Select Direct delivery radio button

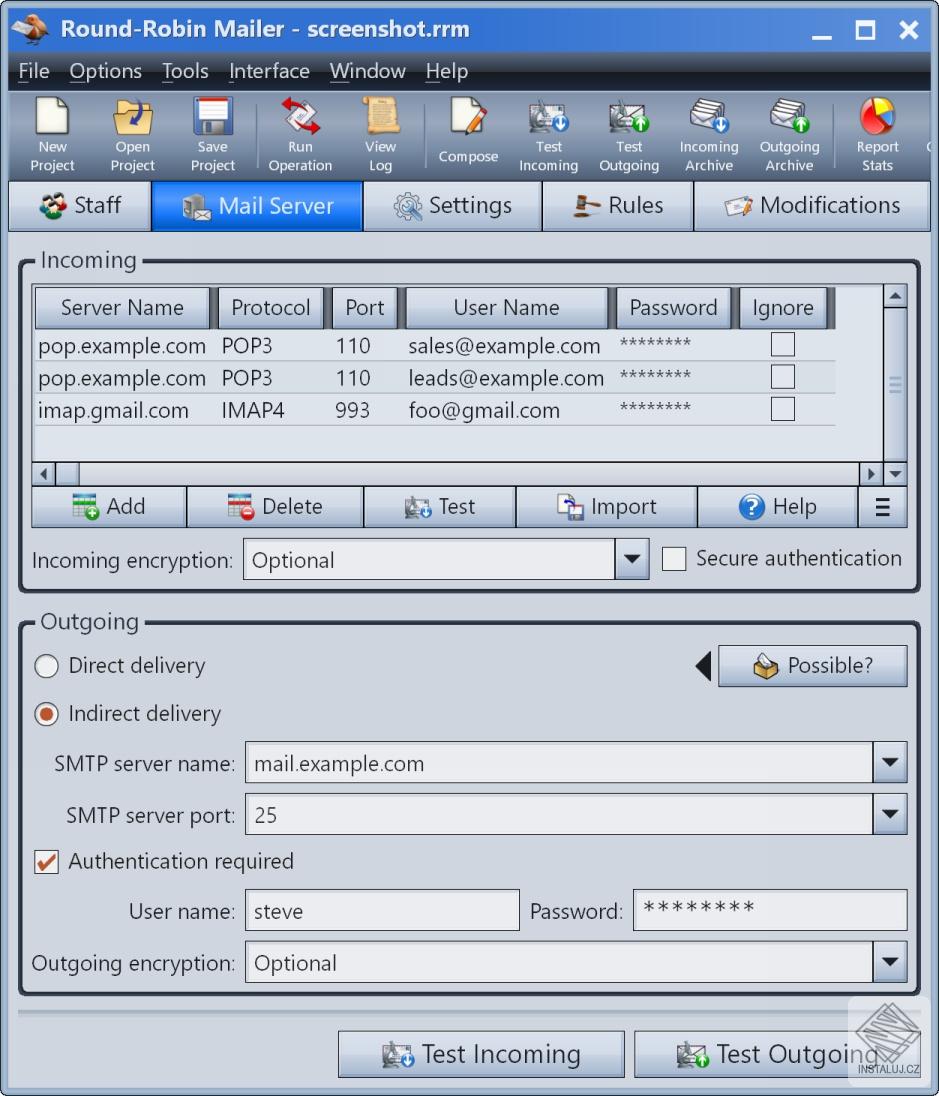47,665
